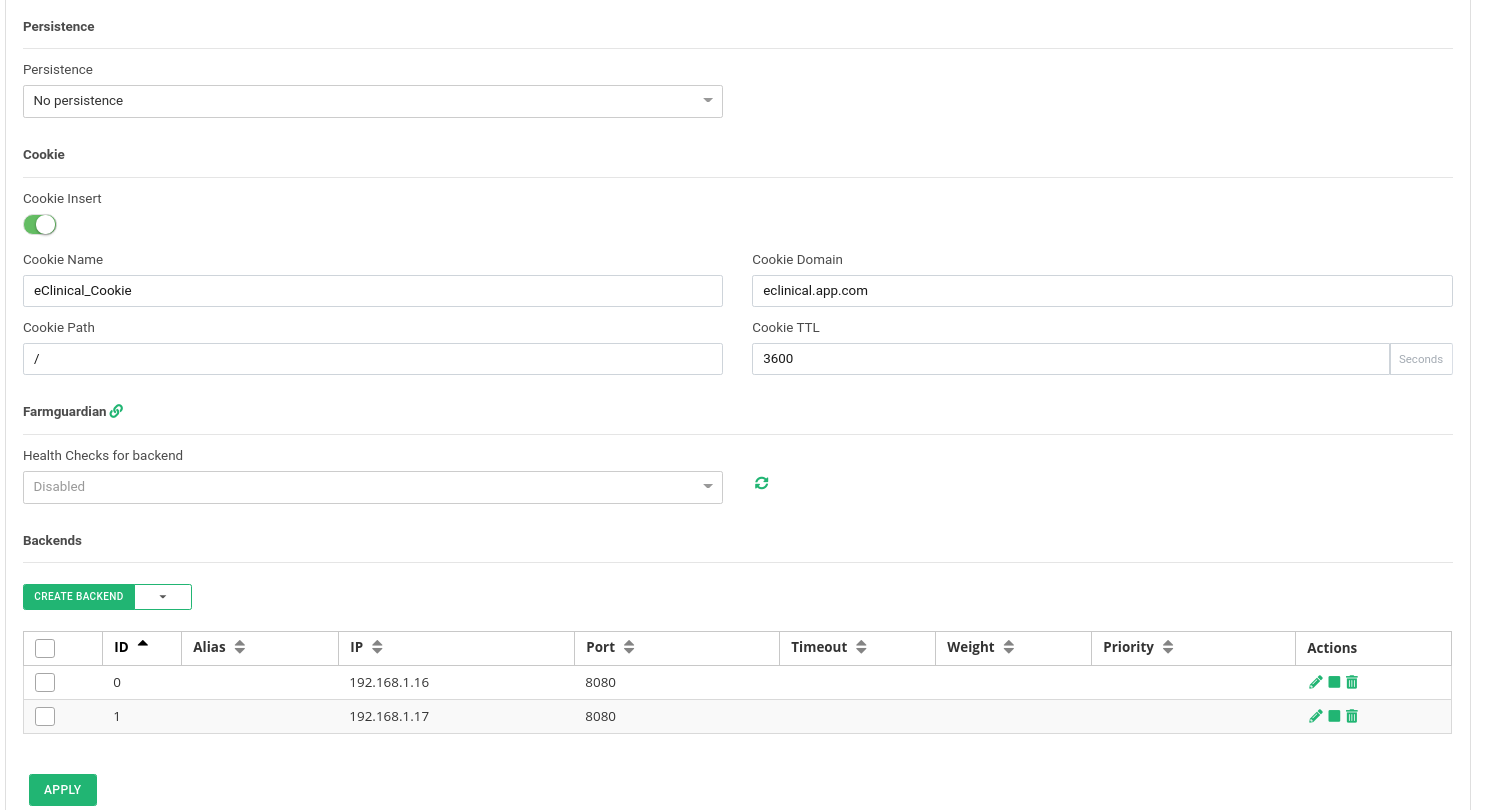Image resolution: width=1491 pixels, height=810 pixels.
Task: Disable the Cookie Insert toggle
Action: tap(40, 225)
